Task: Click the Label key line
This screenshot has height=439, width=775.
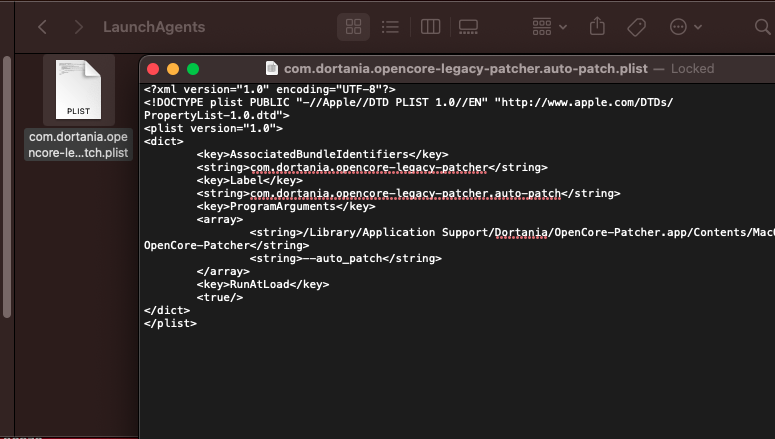Action: click(250, 180)
